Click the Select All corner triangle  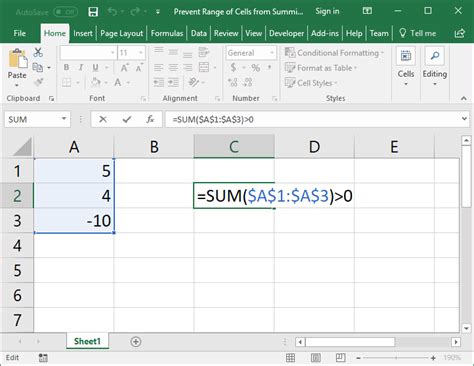(23, 147)
